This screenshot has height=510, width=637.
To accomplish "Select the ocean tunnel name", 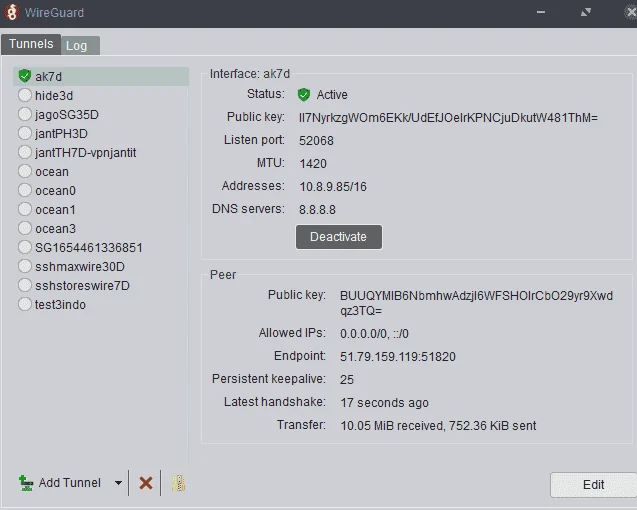I will (x=52, y=172).
